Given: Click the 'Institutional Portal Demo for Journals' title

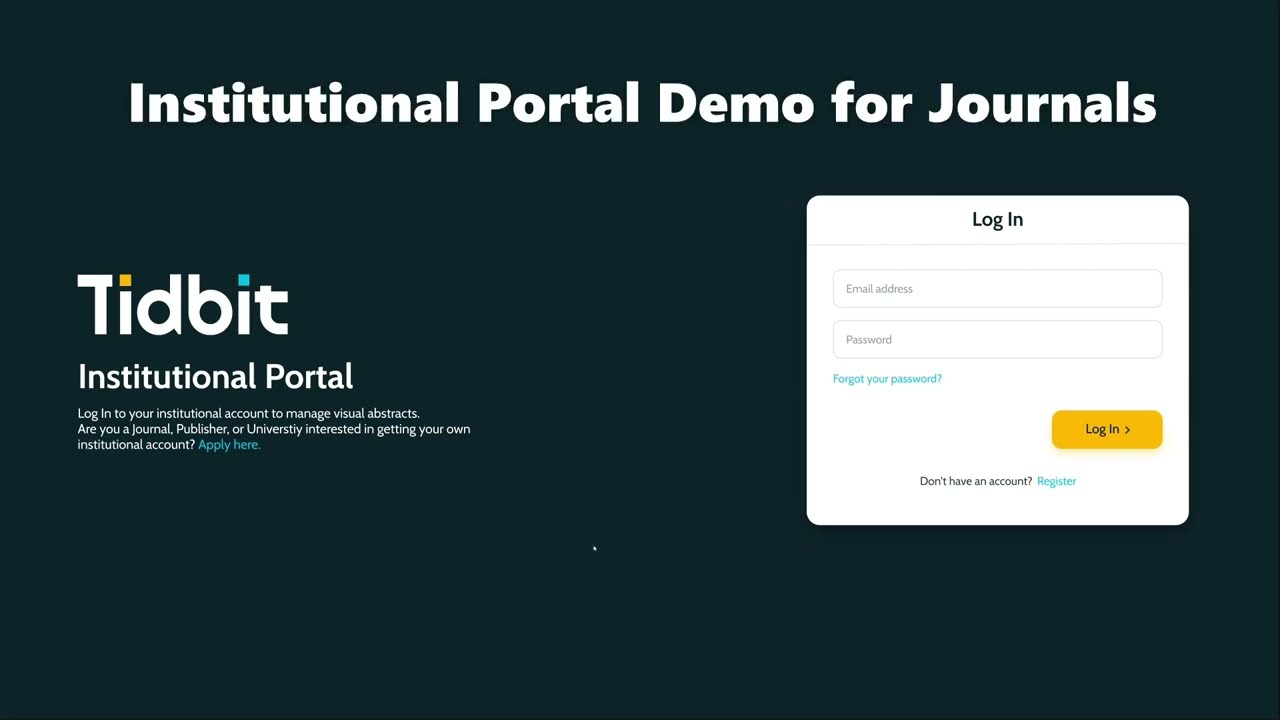Looking at the screenshot, I should click(x=642, y=103).
